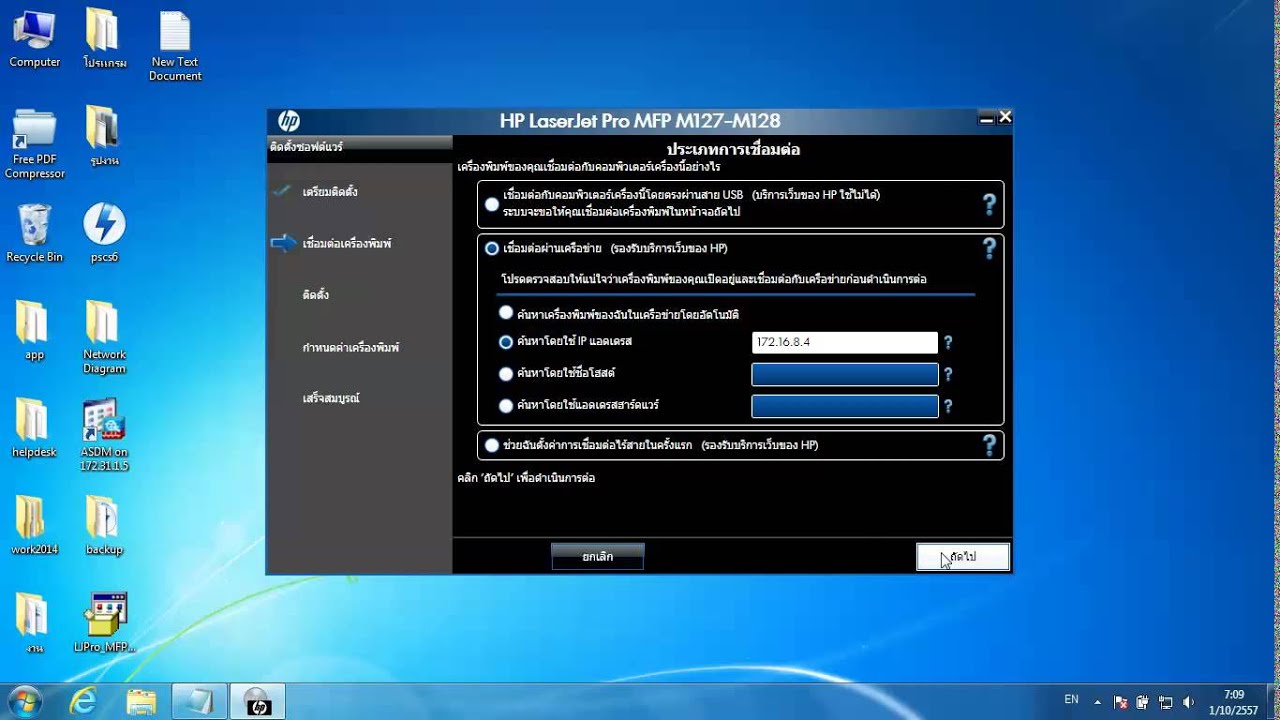Screen dimensions: 1280x720
Task: Click กำหนดค่าเครื่องพิมพ์ step in sidebar
Action: [351, 347]
